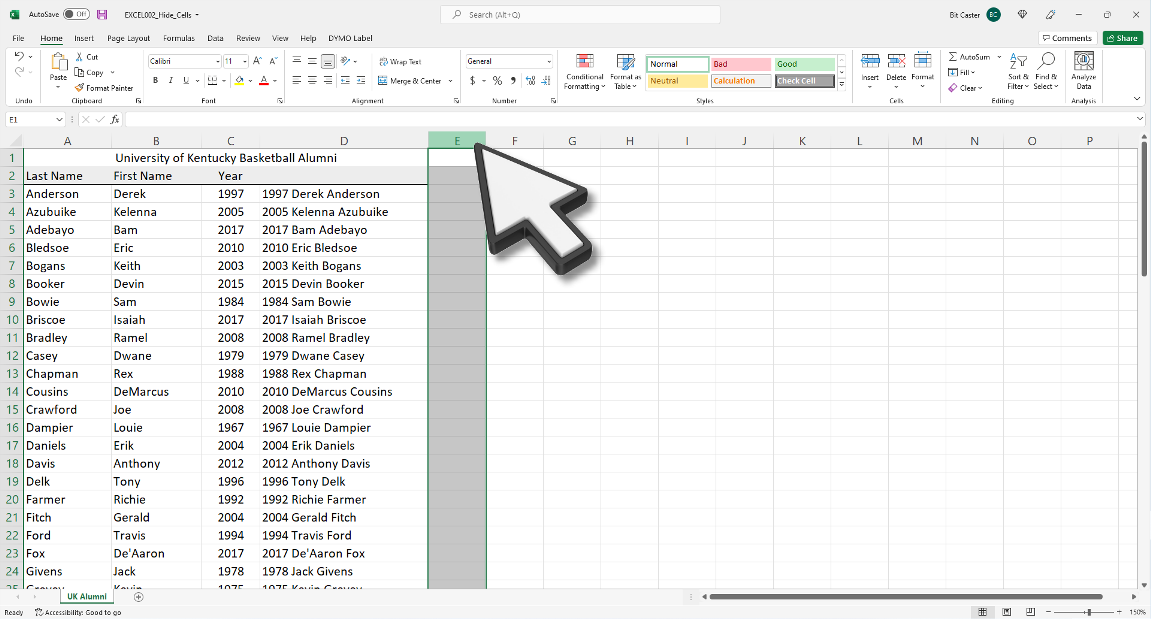Click the Orientation text-angle icon

tap(347, 61)
